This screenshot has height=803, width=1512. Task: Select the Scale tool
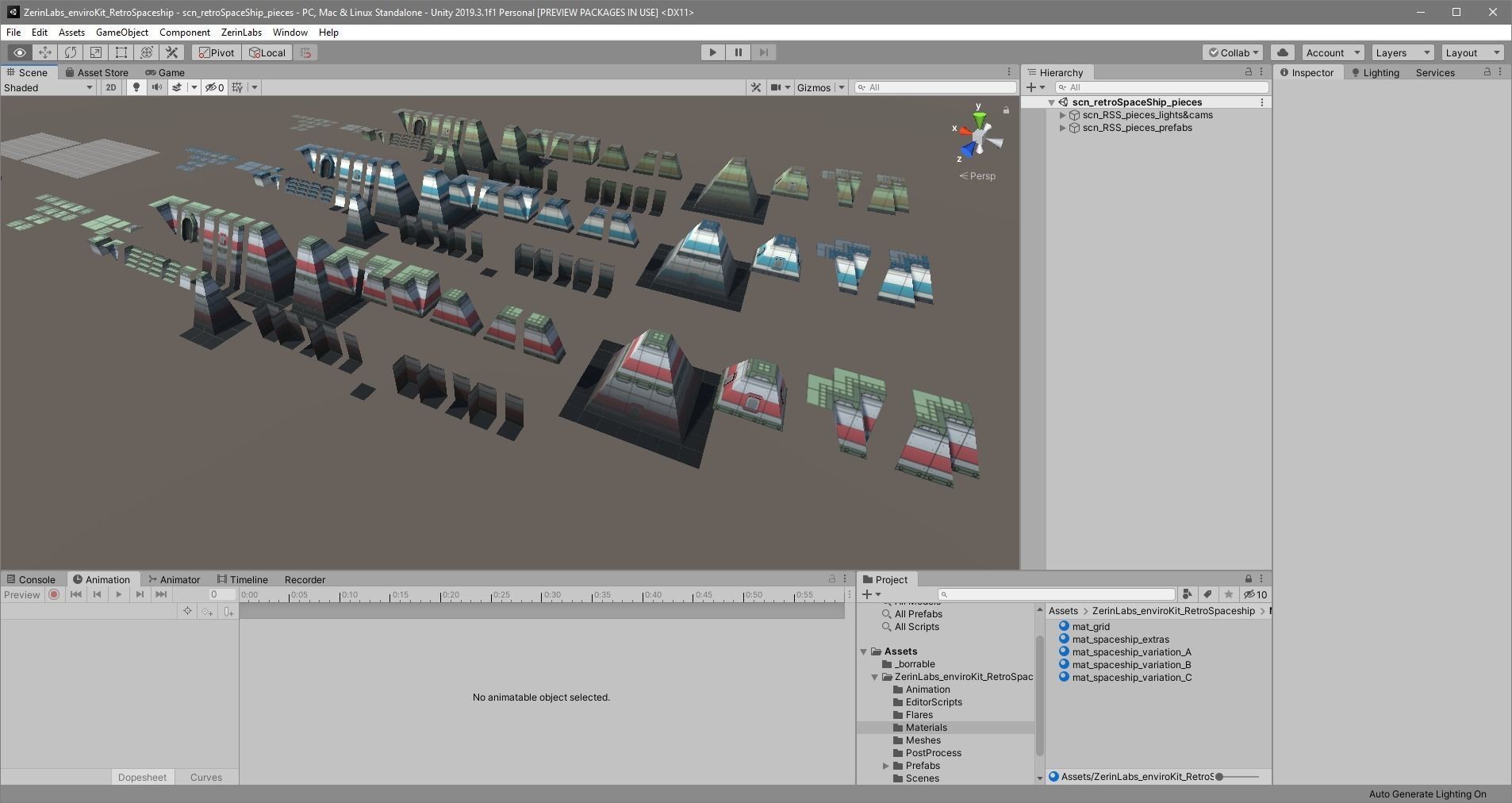click(96, 52)
